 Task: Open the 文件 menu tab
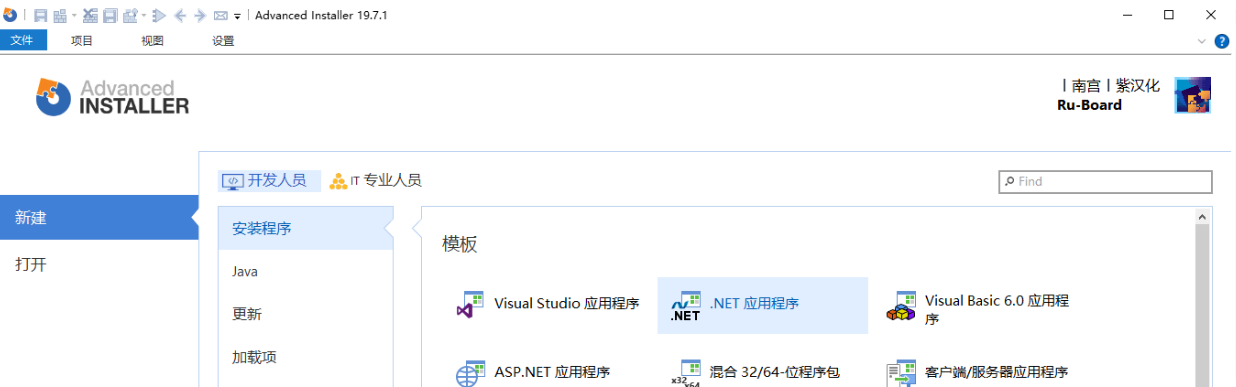22,40
